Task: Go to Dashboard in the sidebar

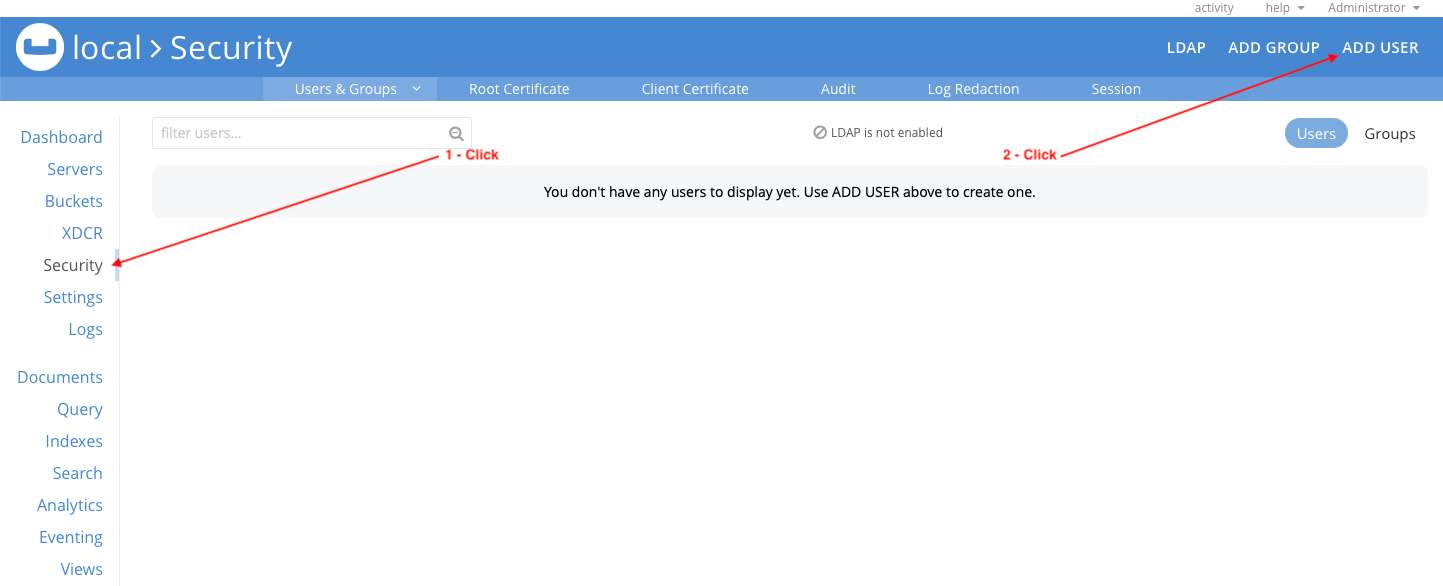Action: [61, 137]
